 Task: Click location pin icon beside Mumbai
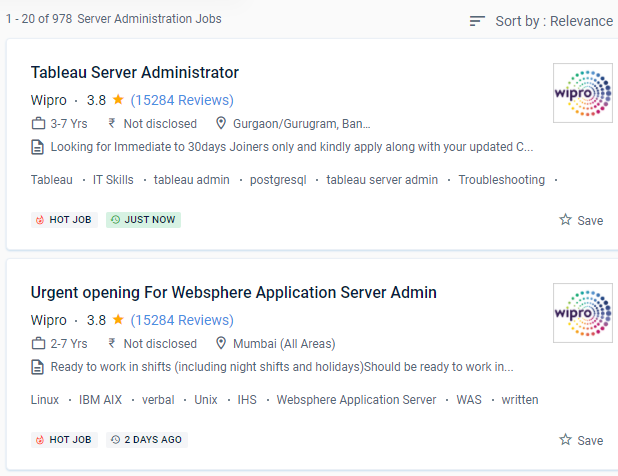[221, 344]
